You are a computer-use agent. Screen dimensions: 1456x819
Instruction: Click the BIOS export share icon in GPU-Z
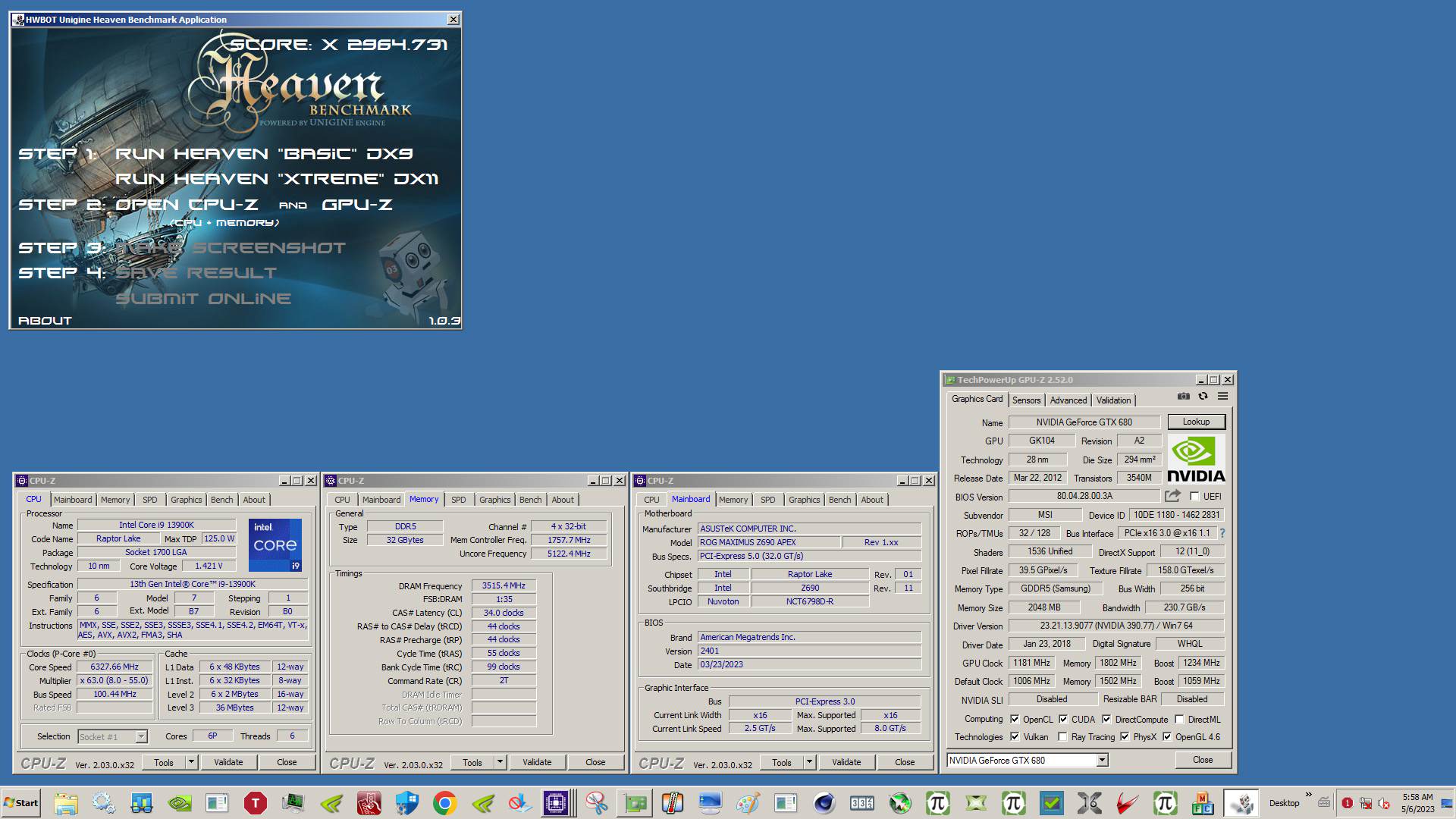click(1172, 496)
